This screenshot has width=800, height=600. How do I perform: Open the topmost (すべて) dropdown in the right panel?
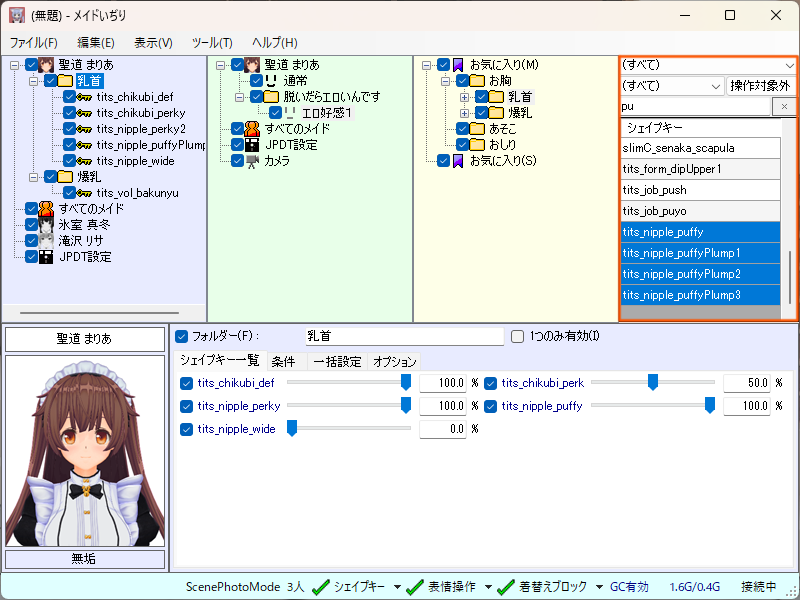point(708,65)
